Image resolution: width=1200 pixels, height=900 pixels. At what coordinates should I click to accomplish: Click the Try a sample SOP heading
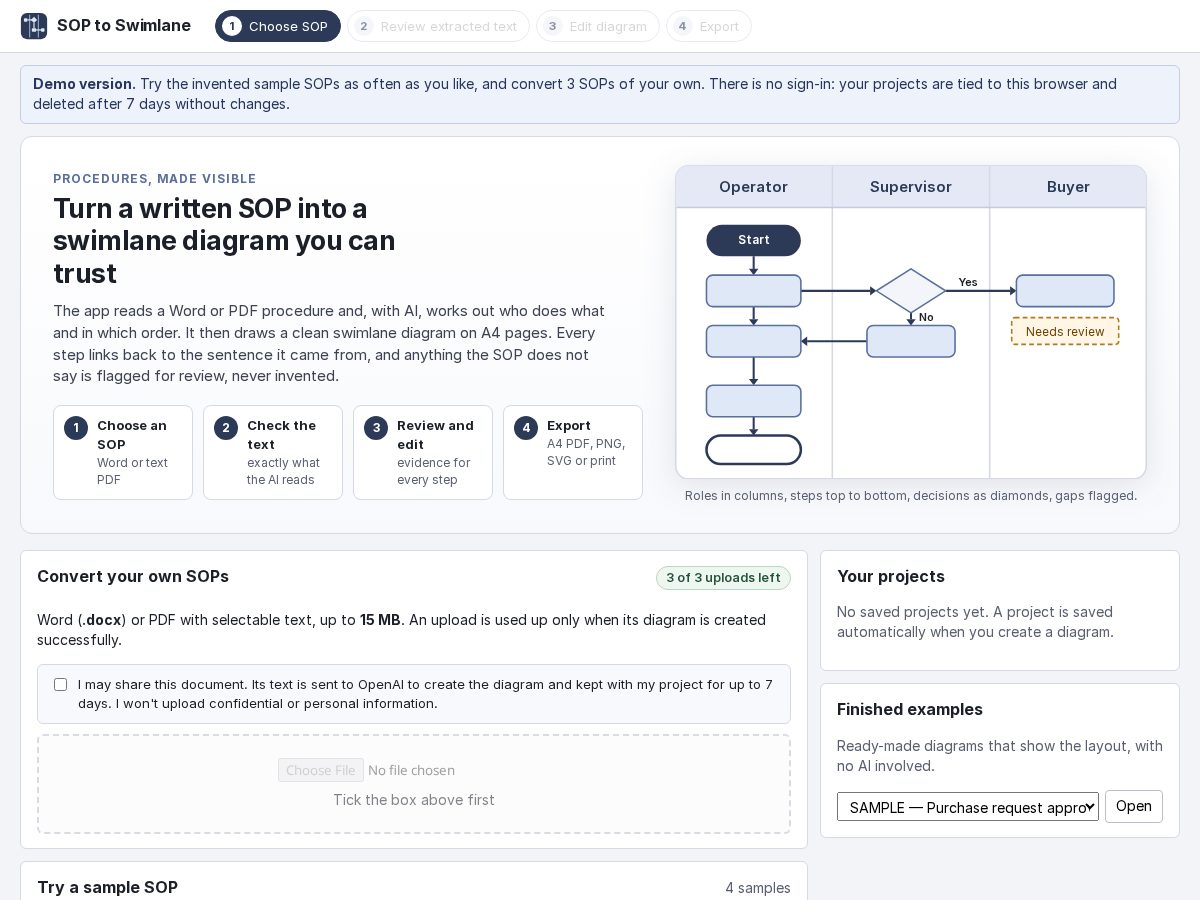(108, 887)
